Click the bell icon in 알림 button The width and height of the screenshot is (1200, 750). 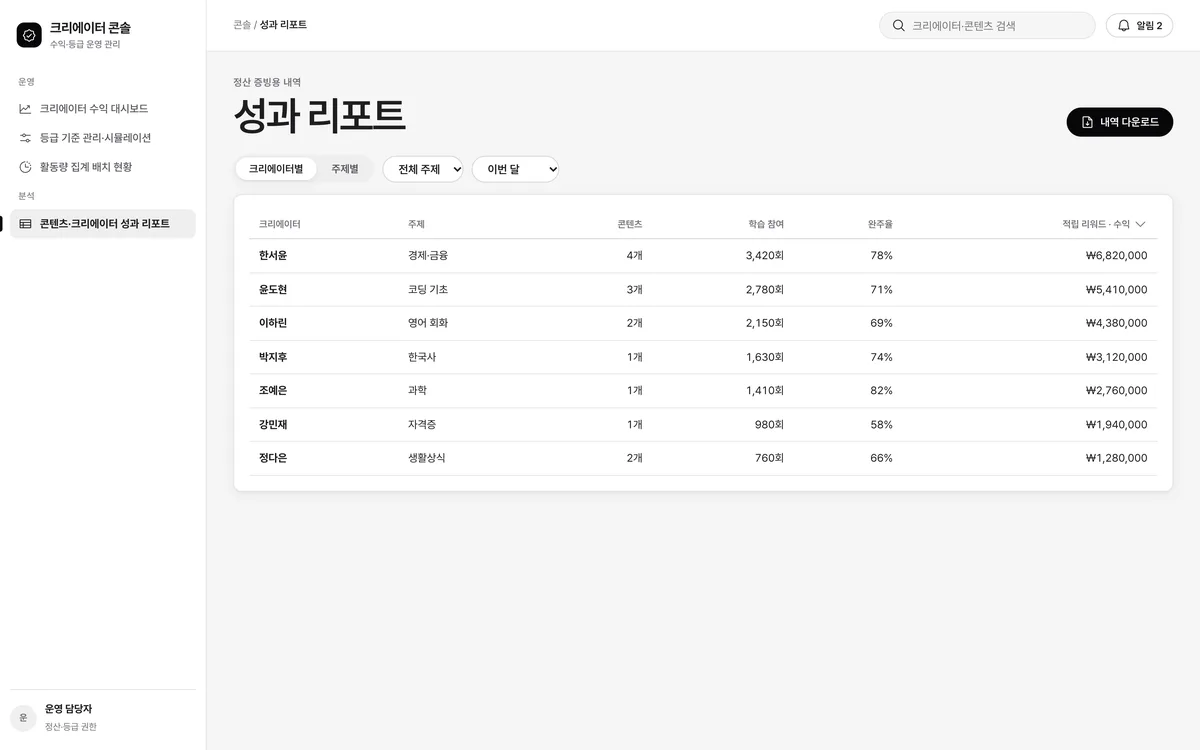(x=1124, y=26)
